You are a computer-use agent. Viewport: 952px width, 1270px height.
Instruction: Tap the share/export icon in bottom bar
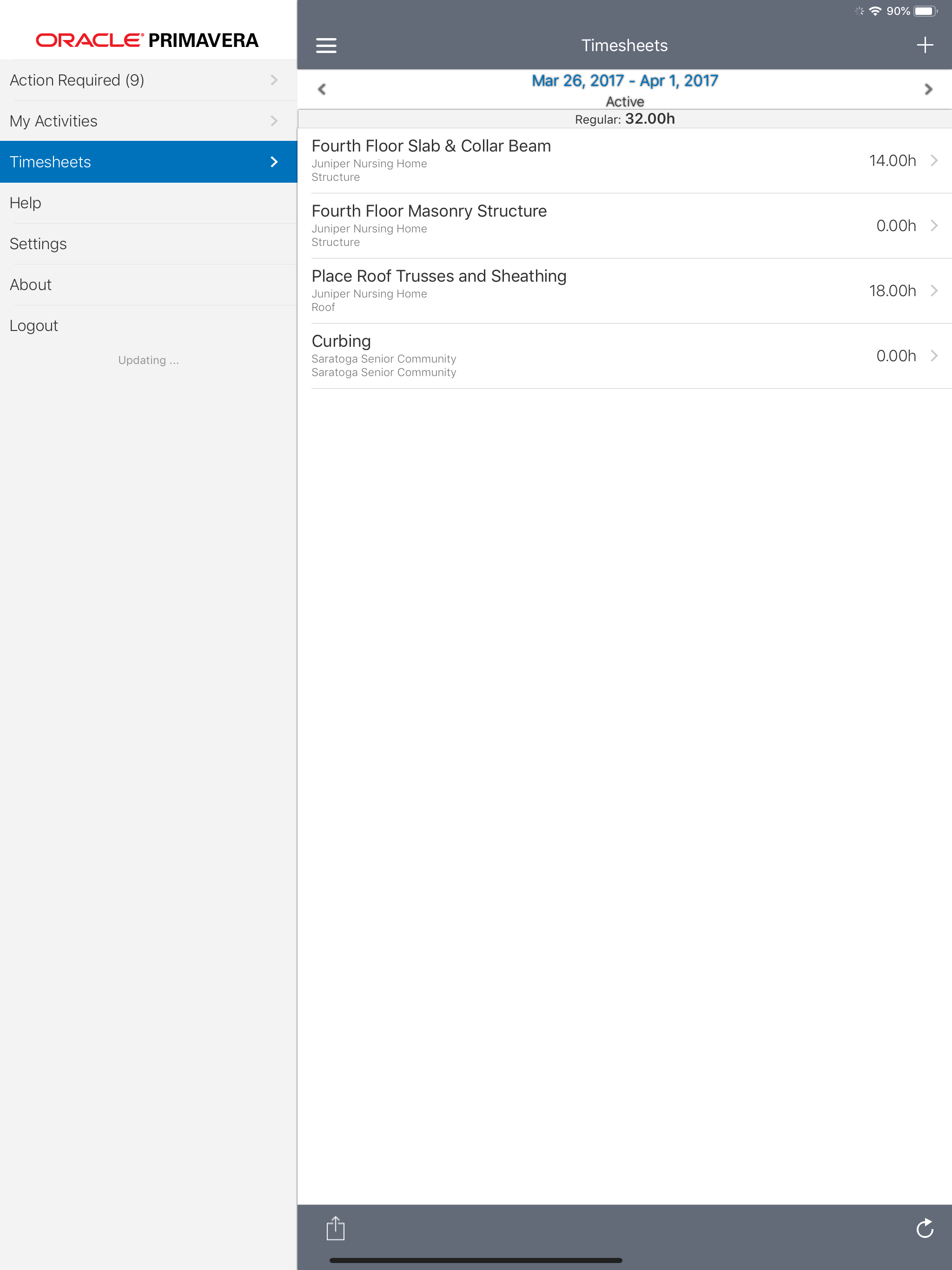pos(335,1228)
